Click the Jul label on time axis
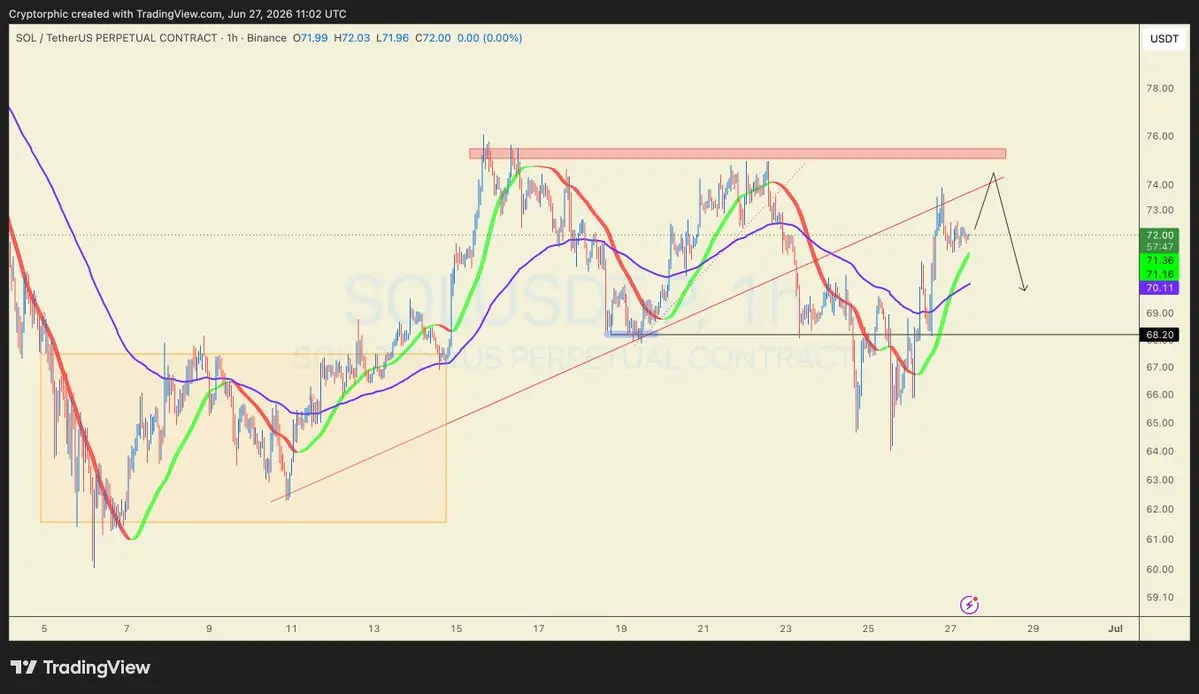1199x694 pixels. point(1116,629)
